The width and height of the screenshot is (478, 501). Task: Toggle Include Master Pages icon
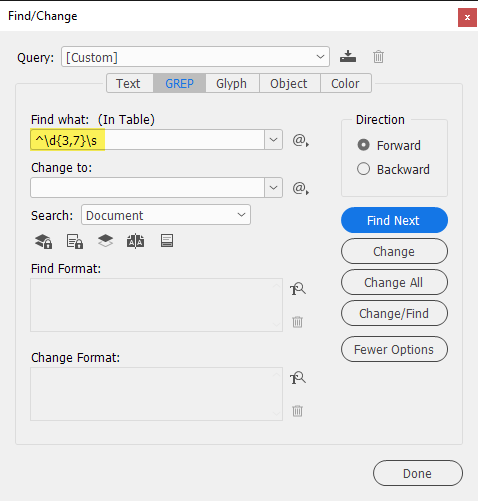(135, 241)
